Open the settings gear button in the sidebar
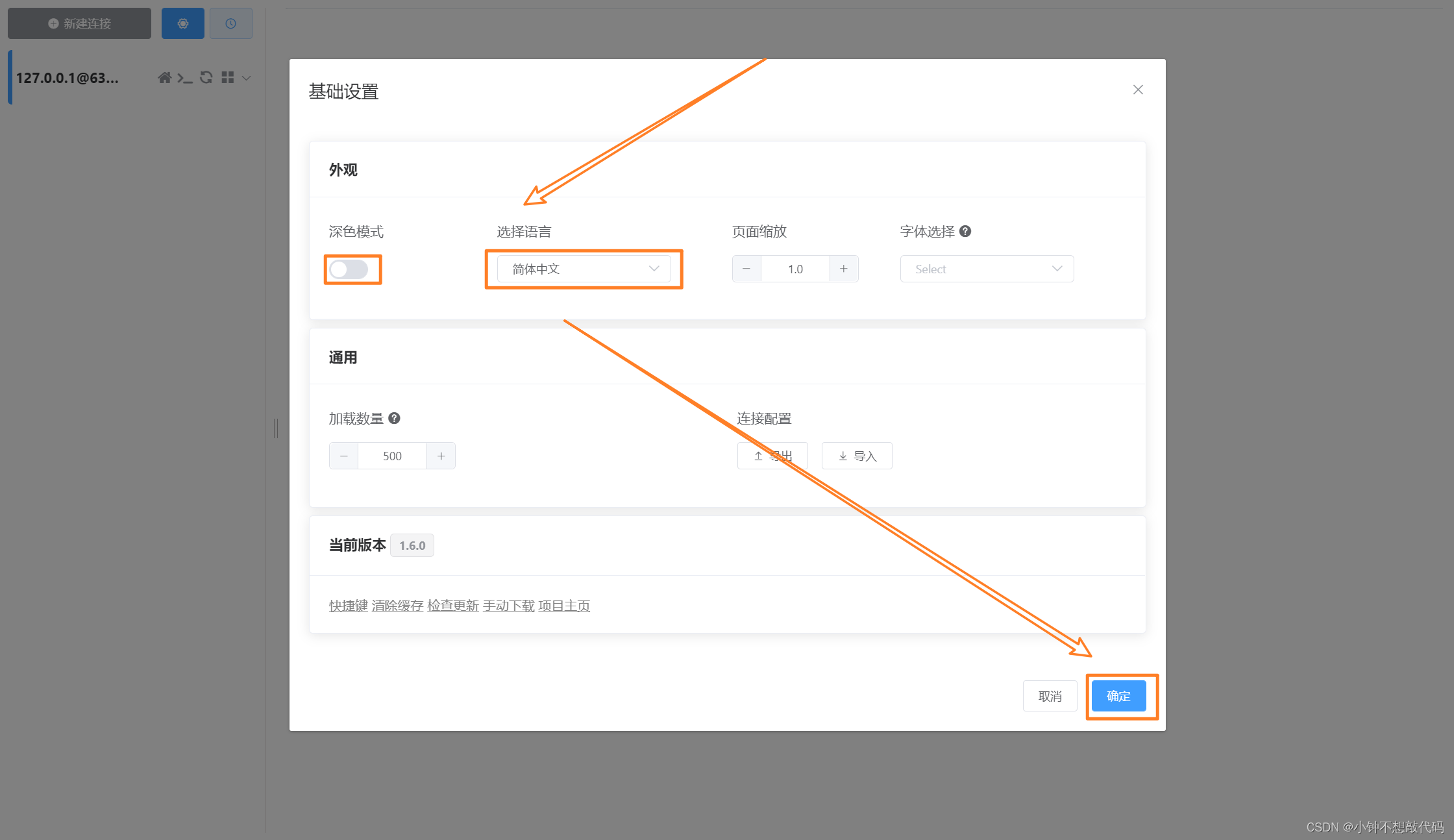This screenshot has height=840, width=1454. [183, 23]
